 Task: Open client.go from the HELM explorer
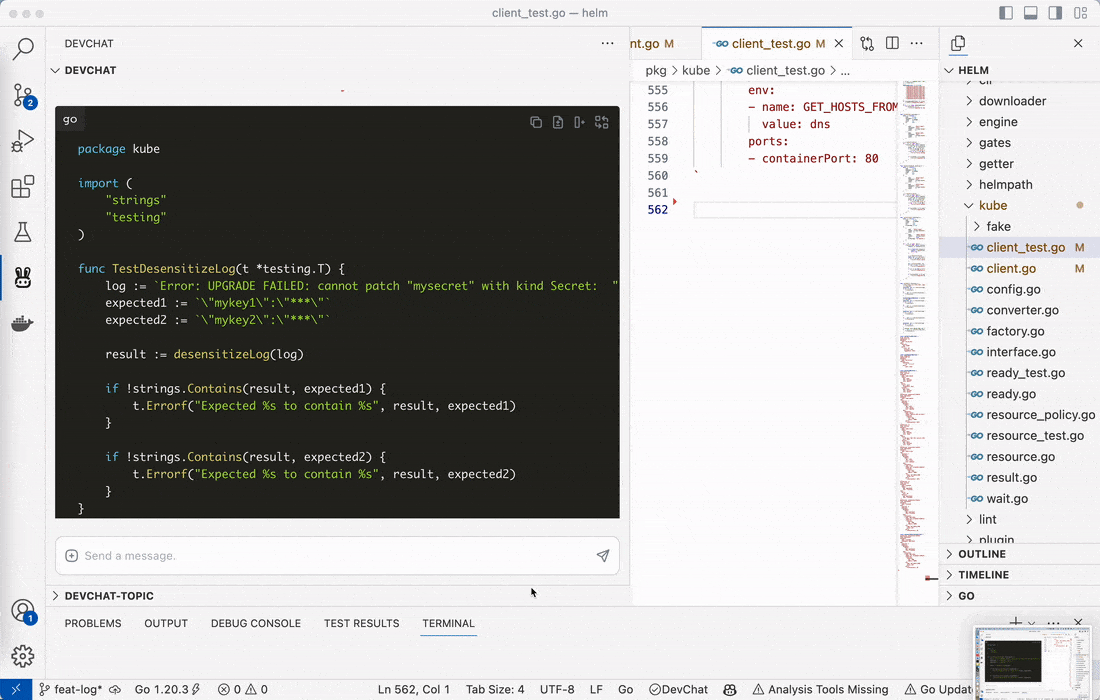(1014, 268)
